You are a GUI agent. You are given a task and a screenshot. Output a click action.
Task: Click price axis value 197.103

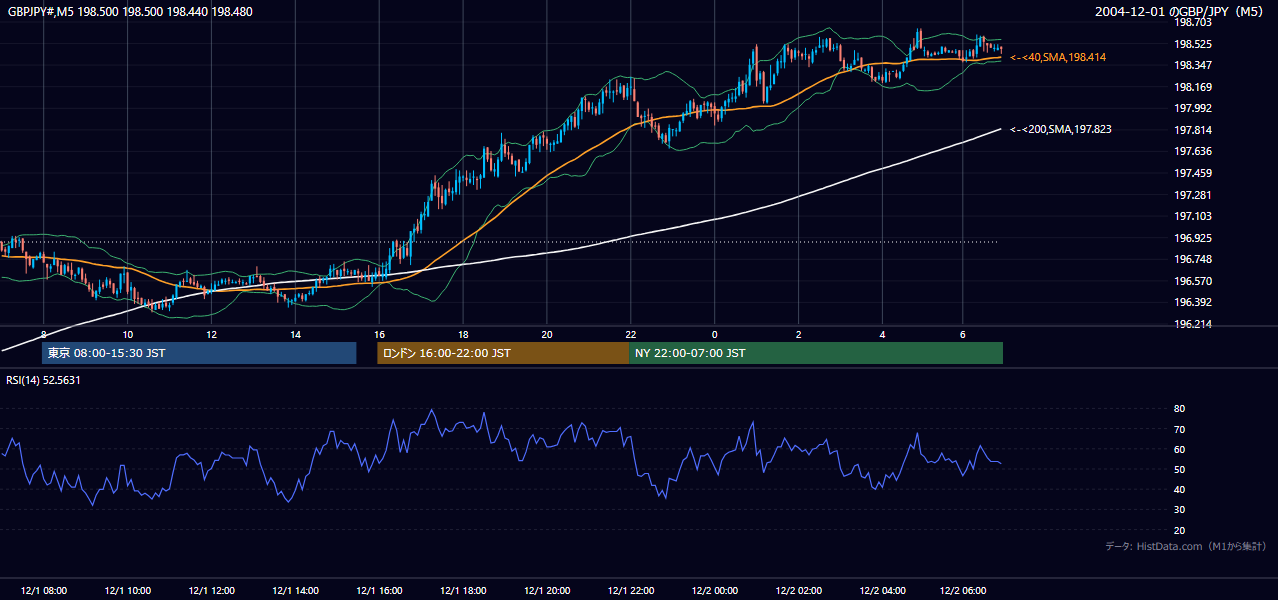point(1193,216)
